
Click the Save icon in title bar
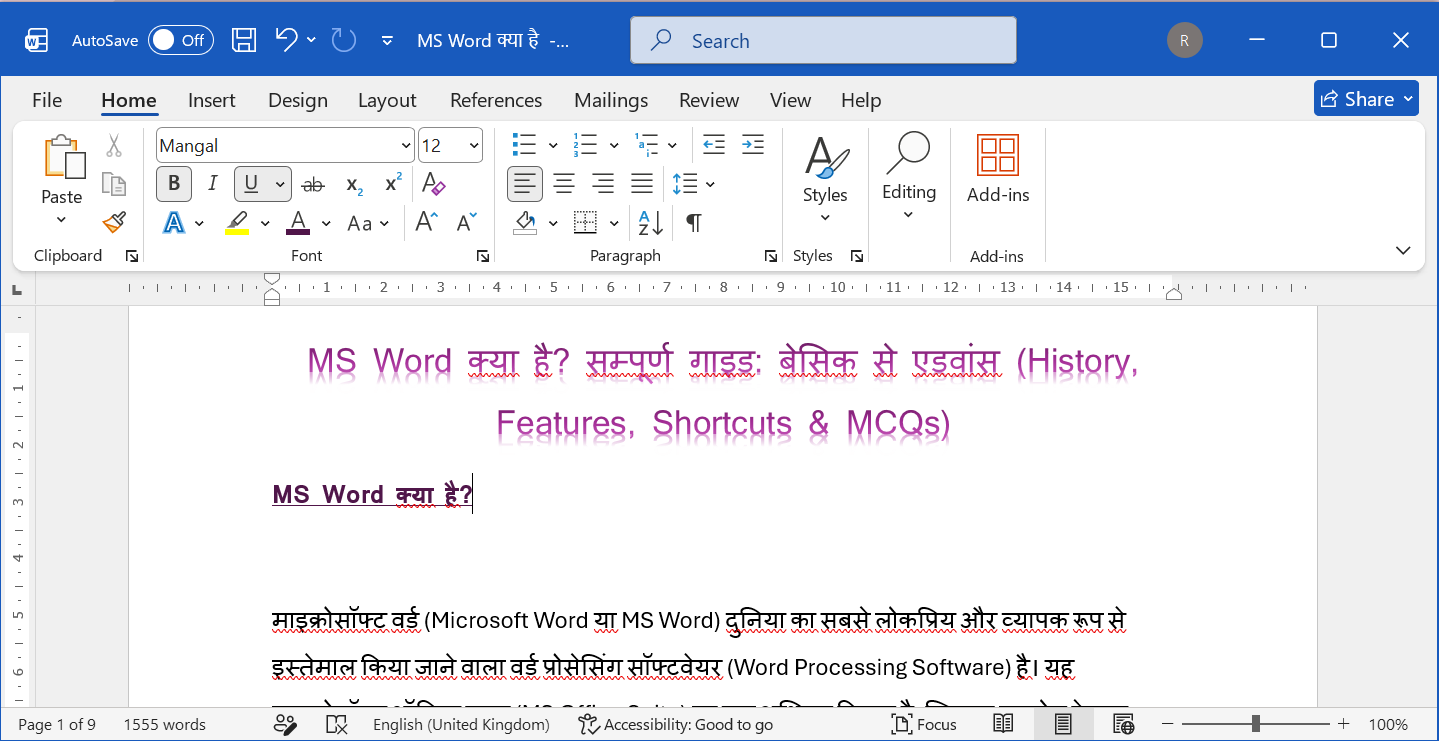click(244, 40)
